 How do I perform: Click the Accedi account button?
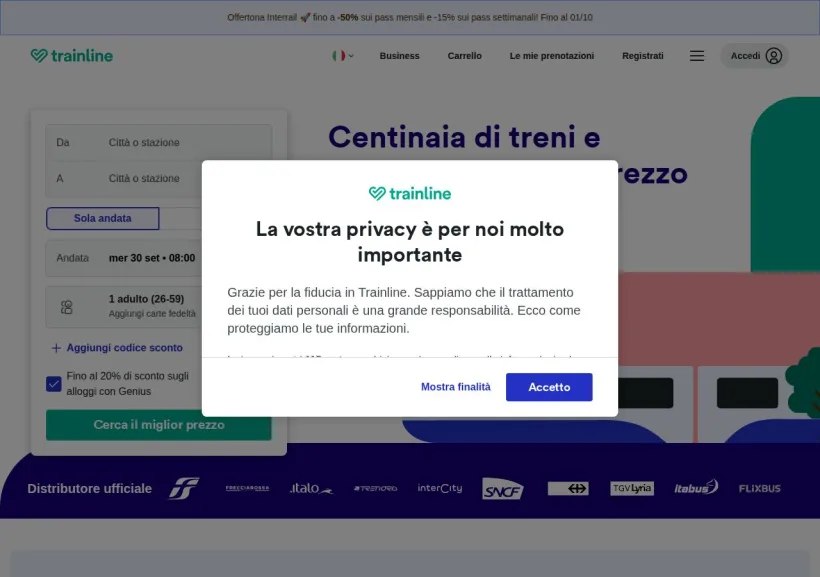(755, 55)
